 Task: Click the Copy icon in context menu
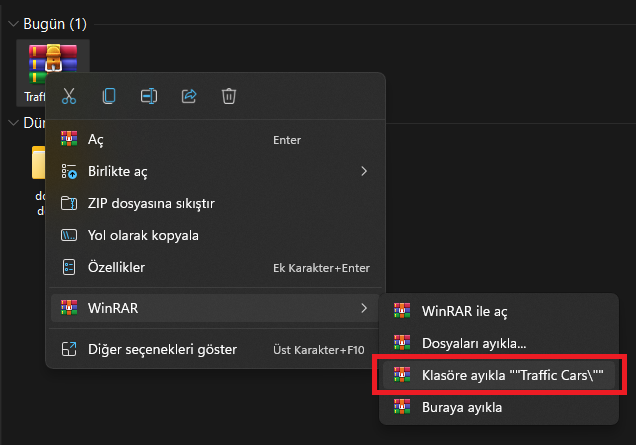tap(109, 96)
